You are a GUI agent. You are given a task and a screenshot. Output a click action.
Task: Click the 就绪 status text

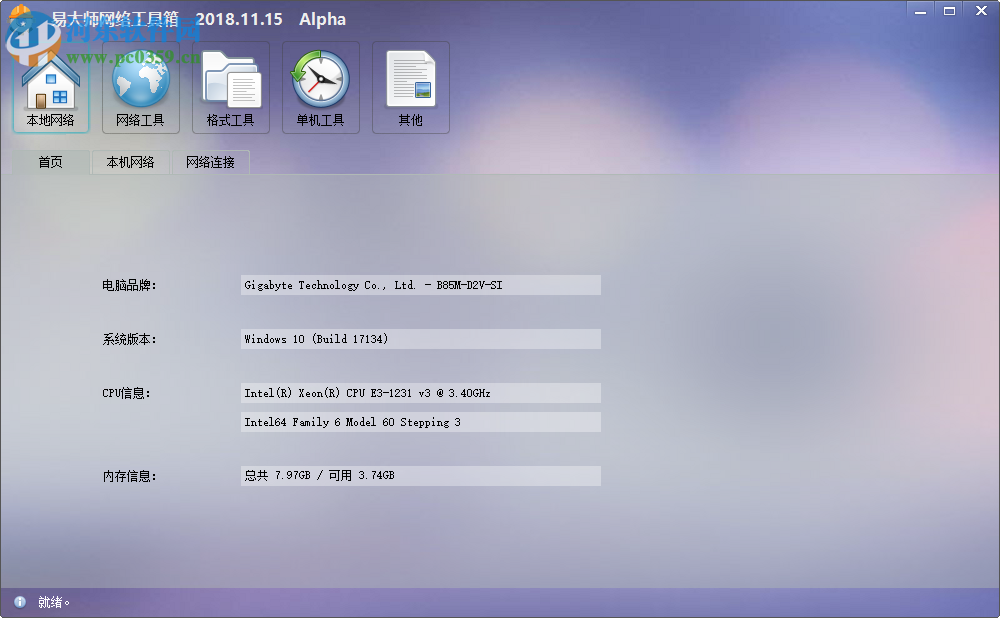54,602
